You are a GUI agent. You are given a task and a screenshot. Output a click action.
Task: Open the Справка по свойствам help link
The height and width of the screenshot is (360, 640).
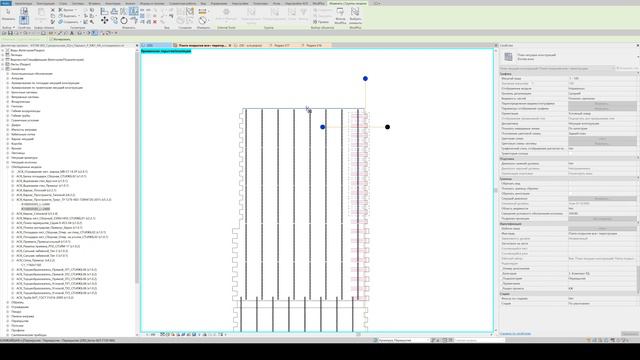click(516, 333)
